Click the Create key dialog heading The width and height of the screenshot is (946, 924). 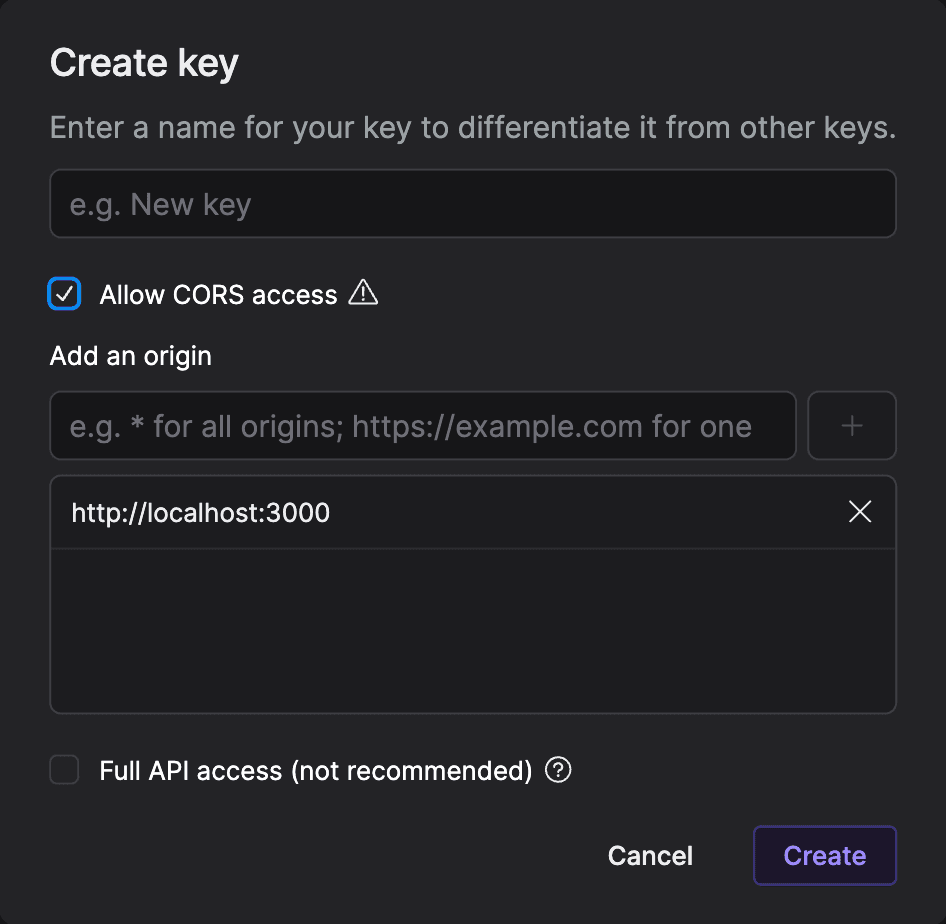click(144, 63)
